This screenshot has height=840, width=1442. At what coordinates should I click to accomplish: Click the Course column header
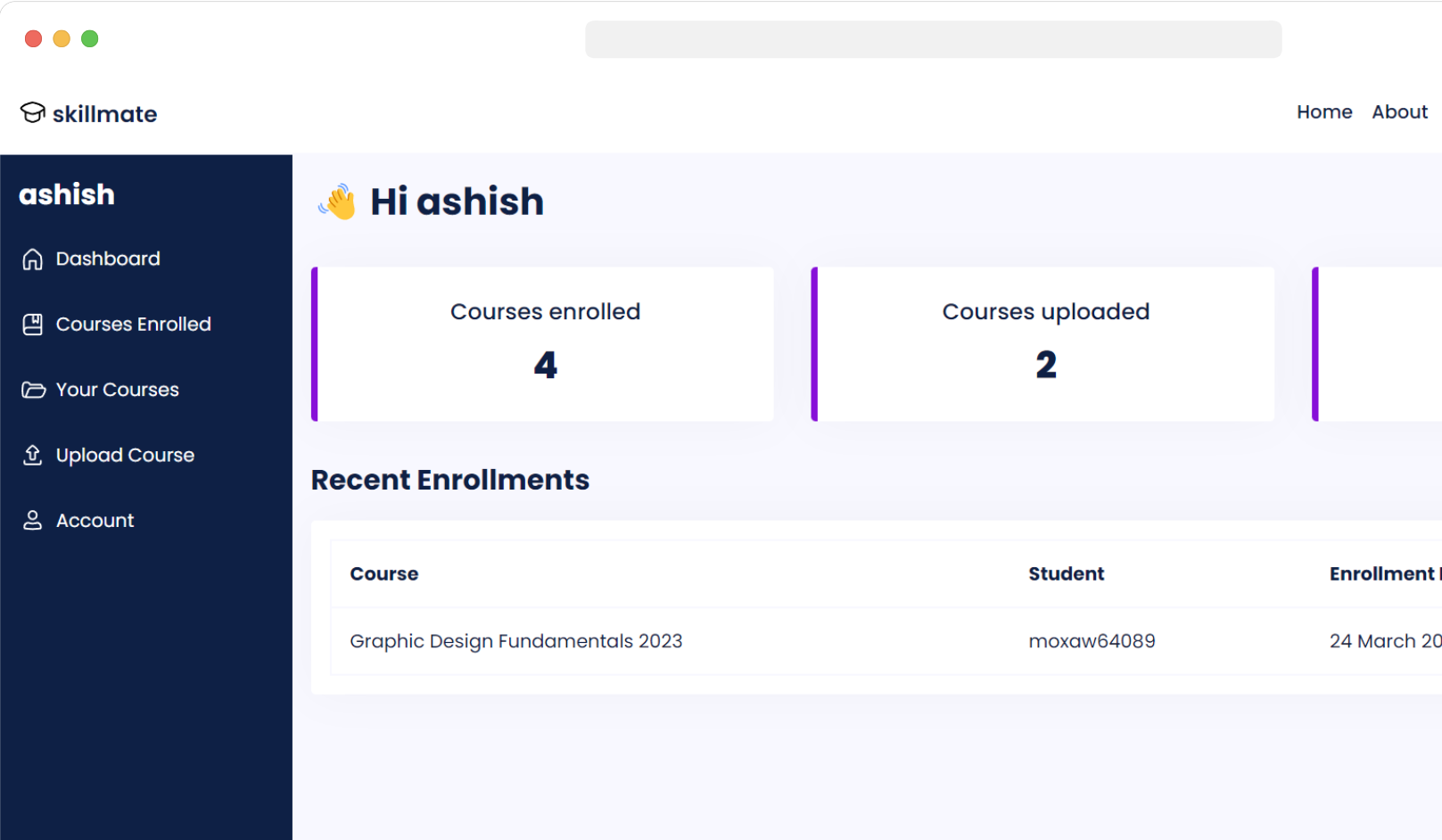[384, 574]
